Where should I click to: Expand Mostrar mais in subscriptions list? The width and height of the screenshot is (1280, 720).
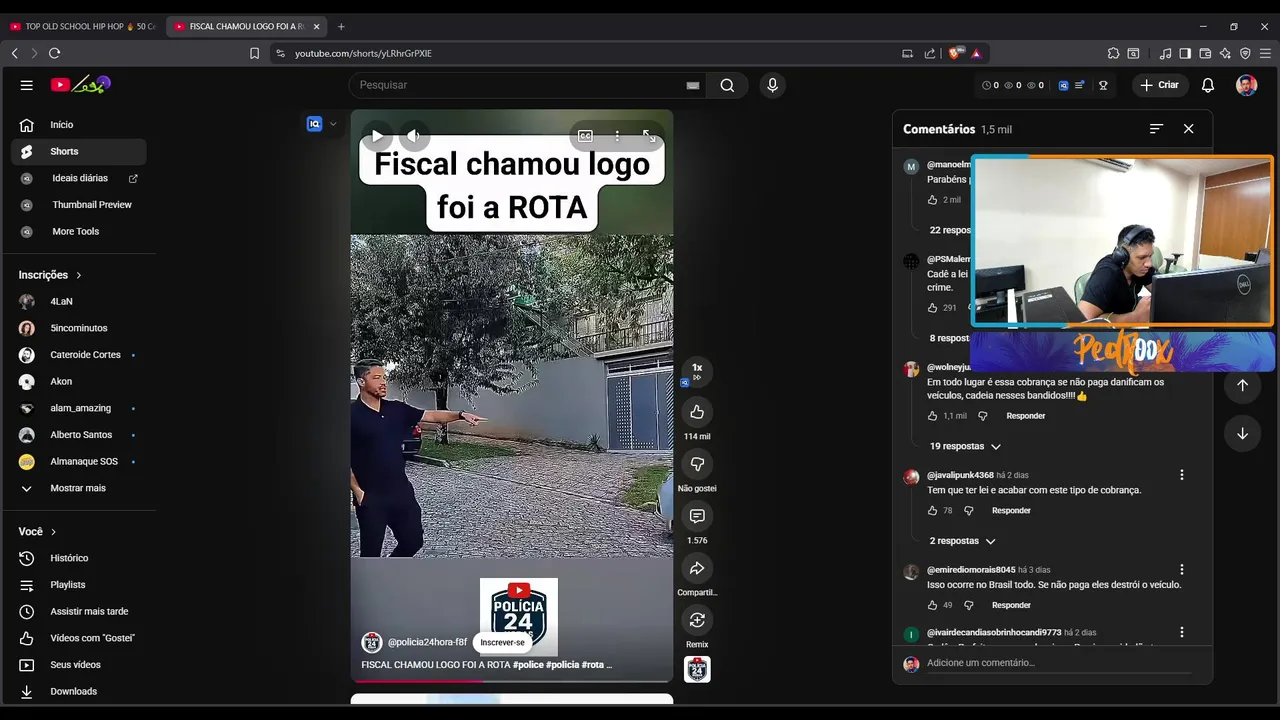[78, 488]
